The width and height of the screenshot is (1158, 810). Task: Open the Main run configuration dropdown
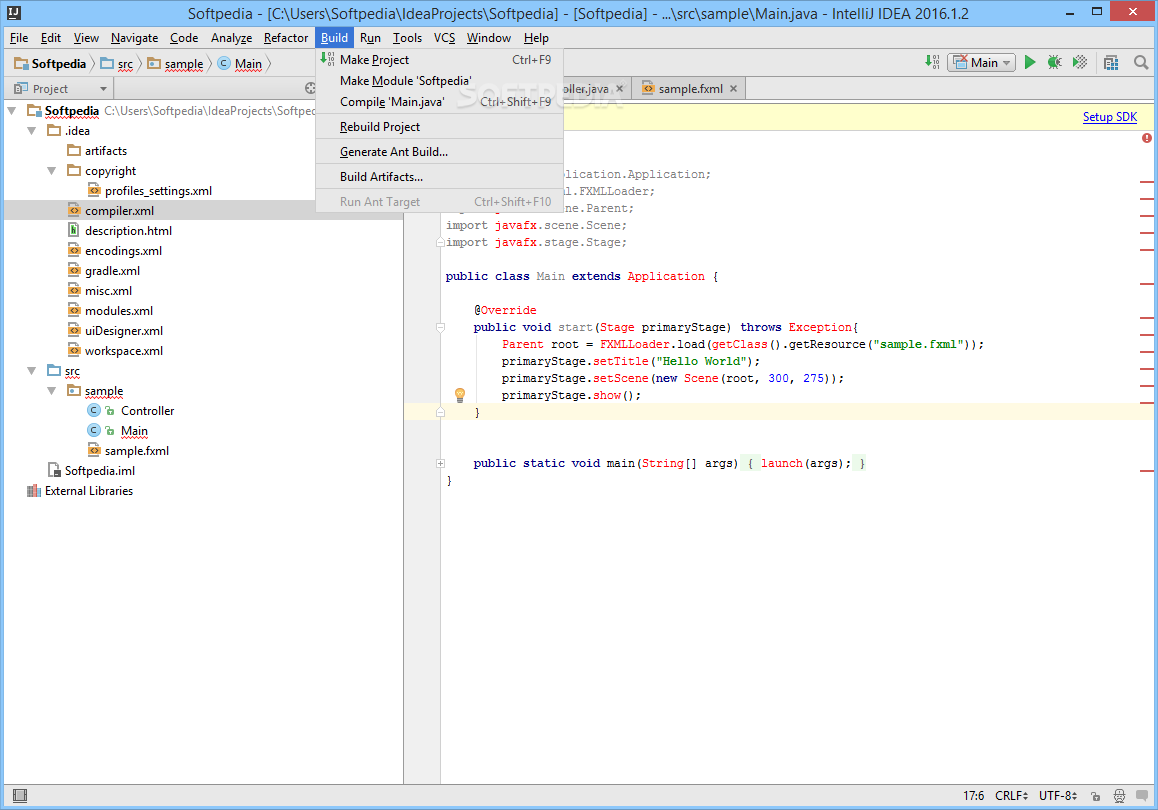(x=981, y=63)
